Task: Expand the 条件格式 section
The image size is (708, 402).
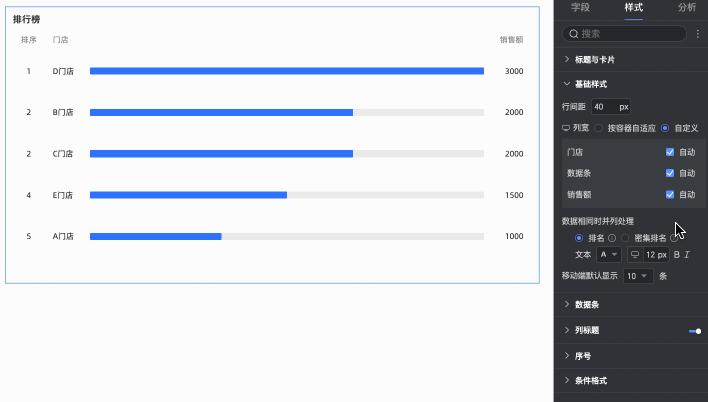Action: pos(591,380)
